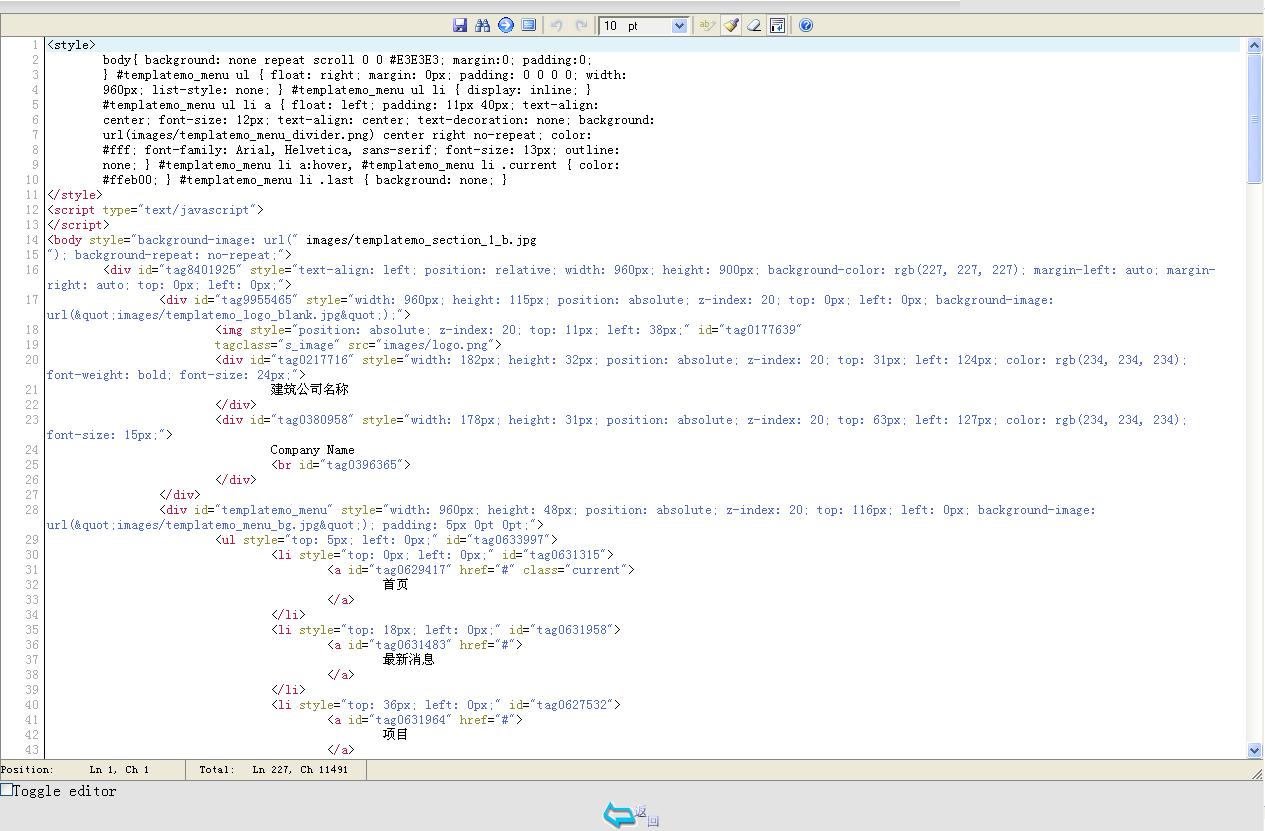Click the fullscreen editor icon
1265x831 pixels.
(529, 25)
